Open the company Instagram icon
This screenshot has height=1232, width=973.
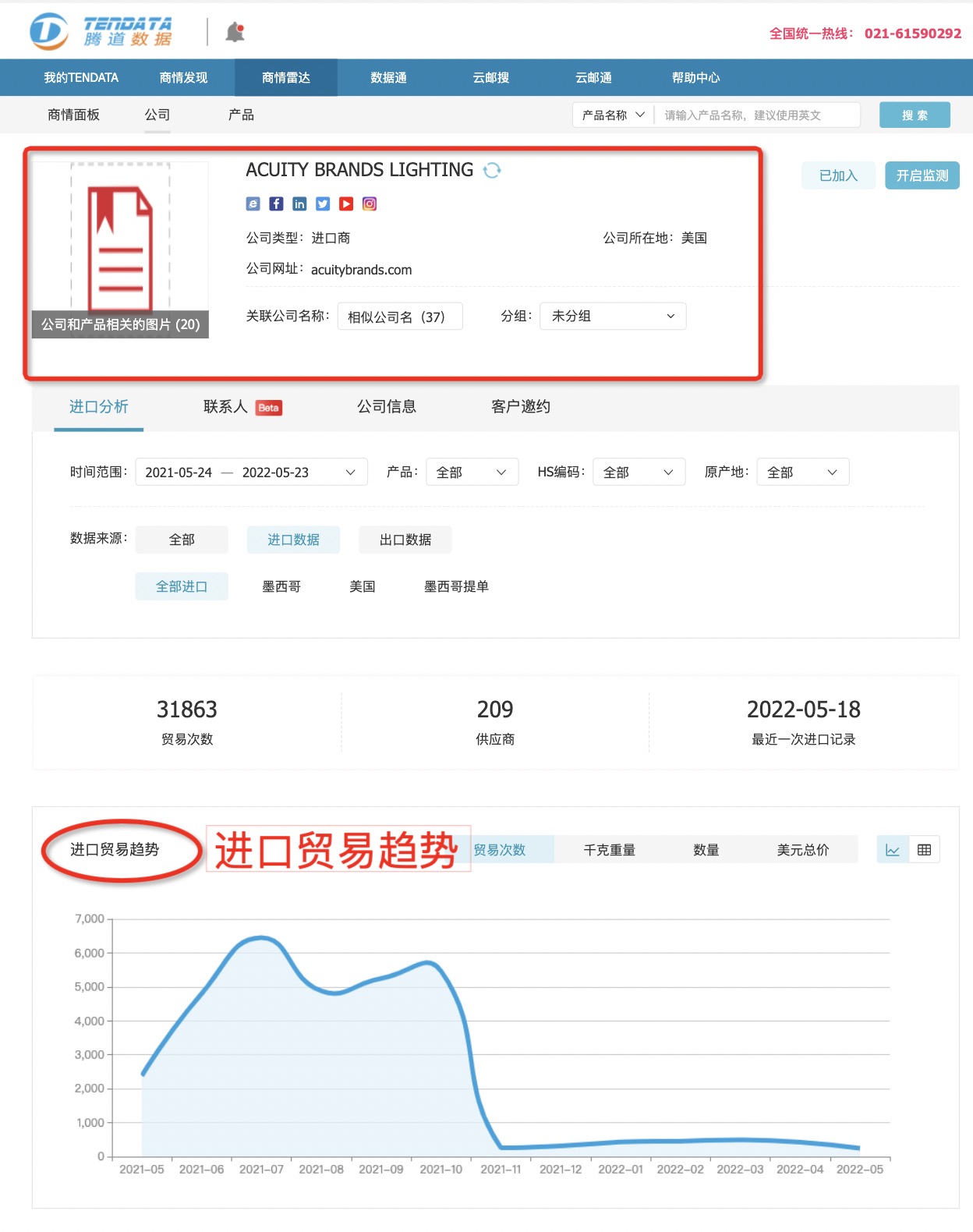click(x=370, y=204)
